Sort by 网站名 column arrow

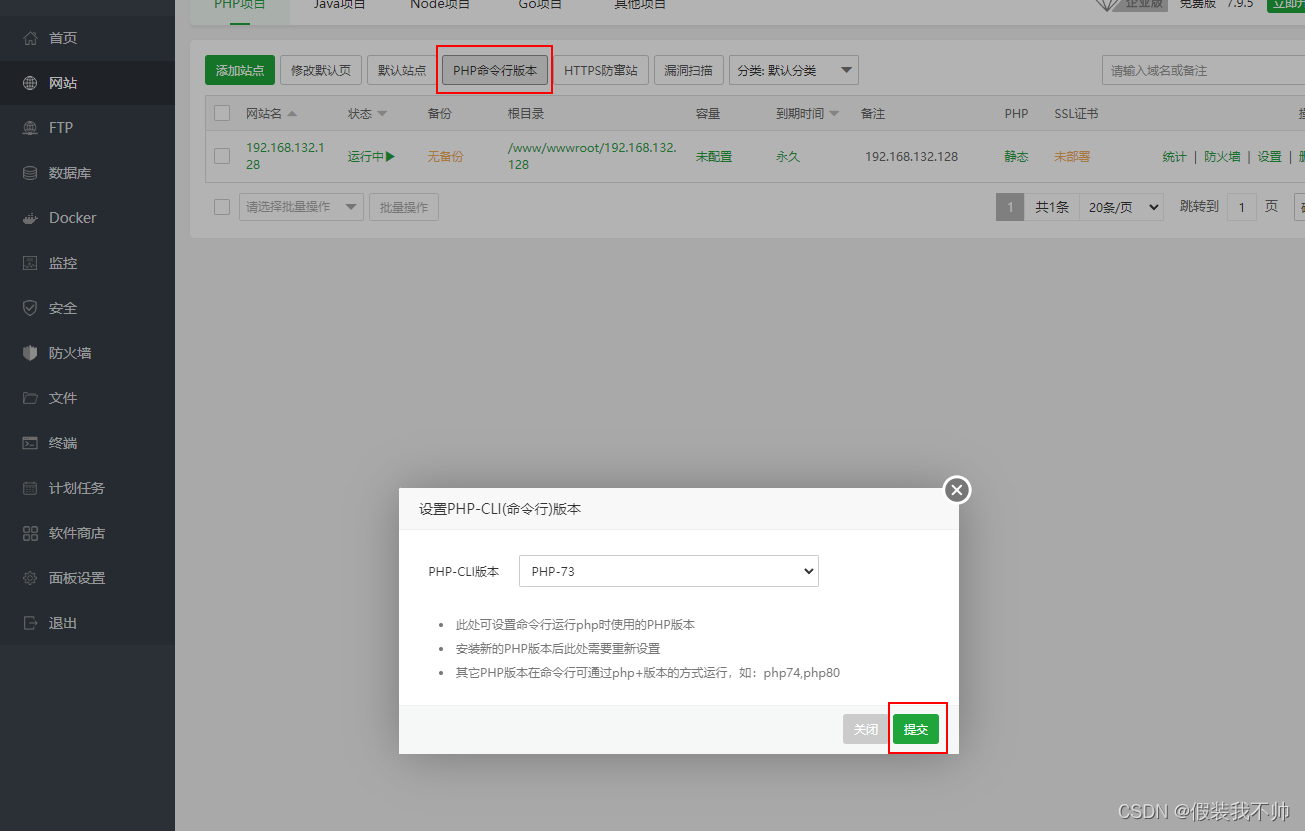292,114
